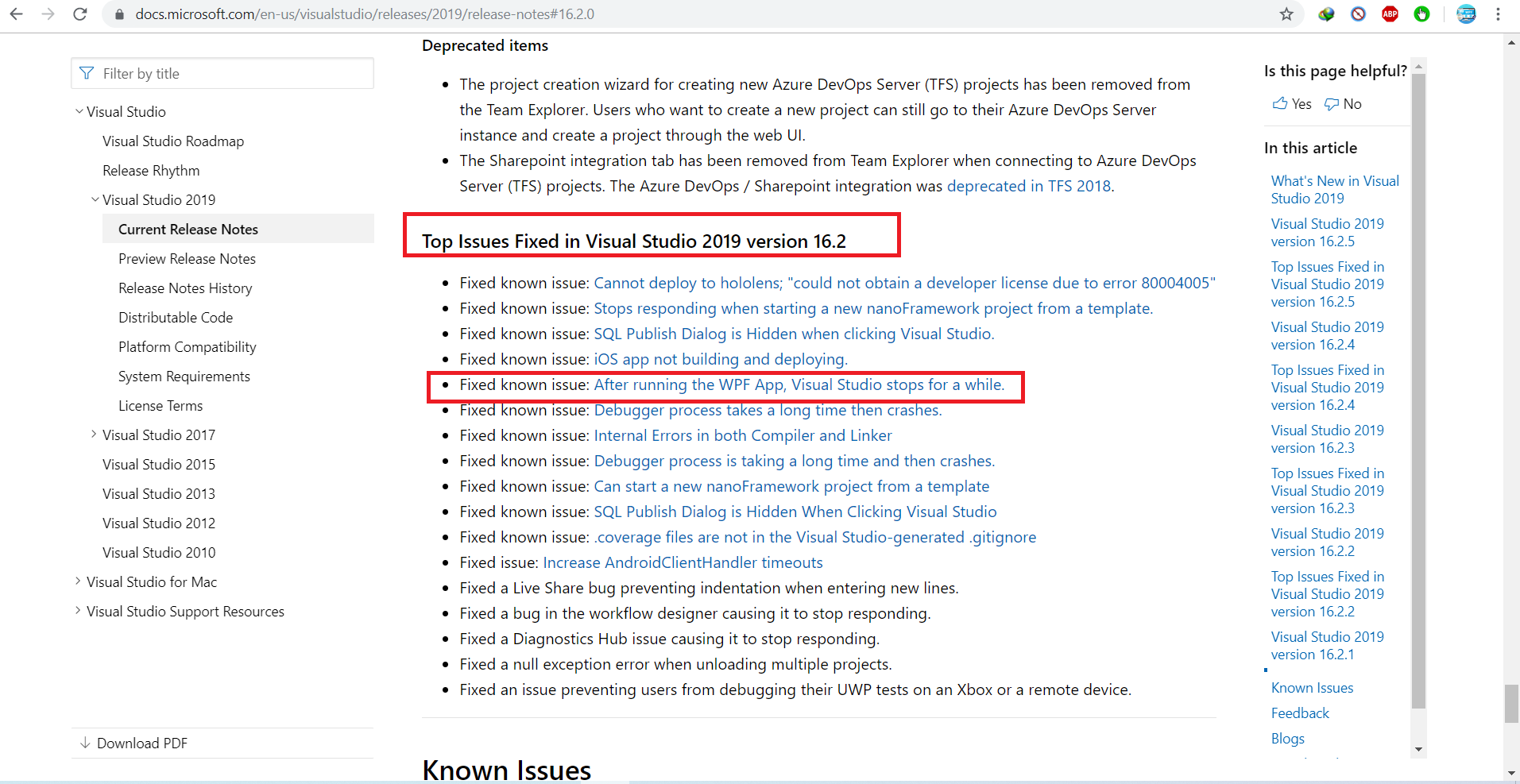Open Platform Compatibility page
This screenshot has width=1520, height=784.
pos(188,347)
